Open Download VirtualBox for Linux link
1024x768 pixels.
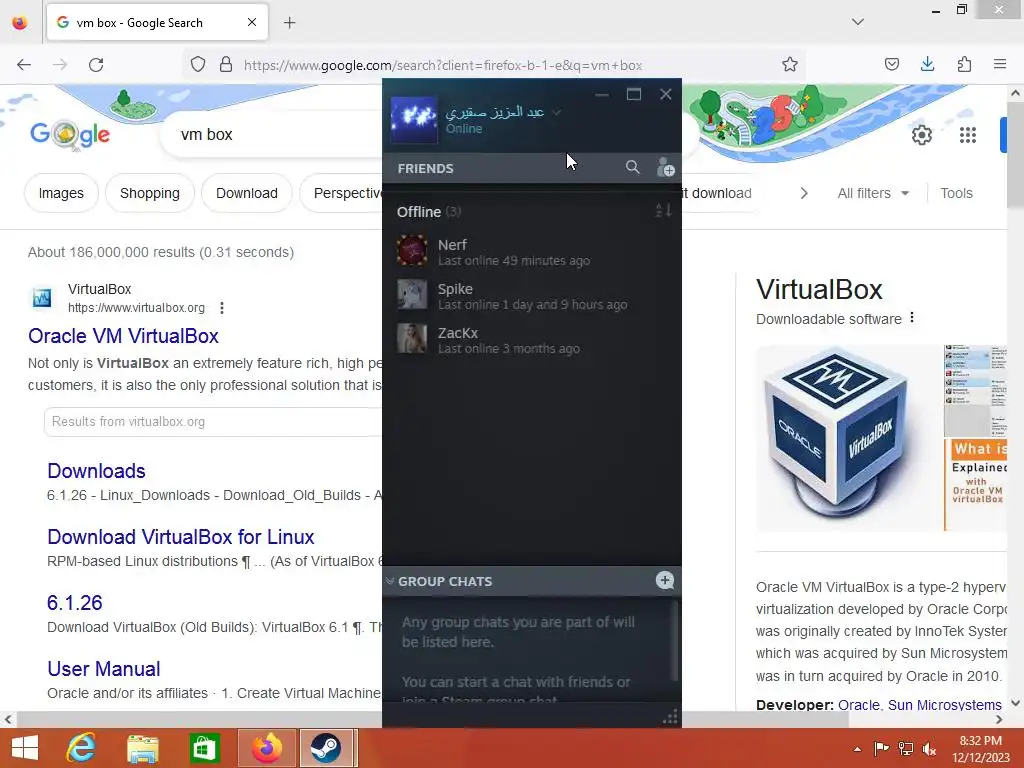pyautogui.click(x=181, y=537)
